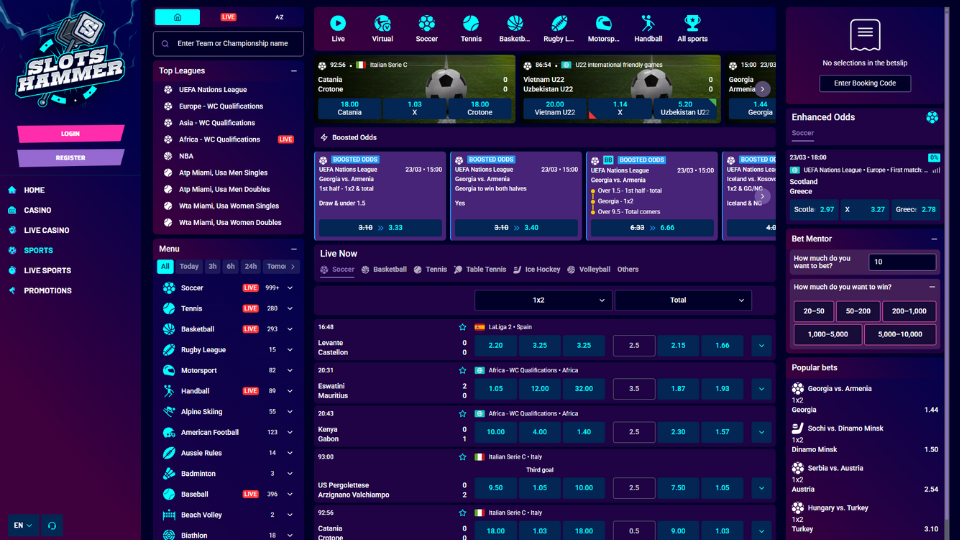Click the Aussie Rules icon in menu
The image size is (960, 540).
click(x=169, y=453)
